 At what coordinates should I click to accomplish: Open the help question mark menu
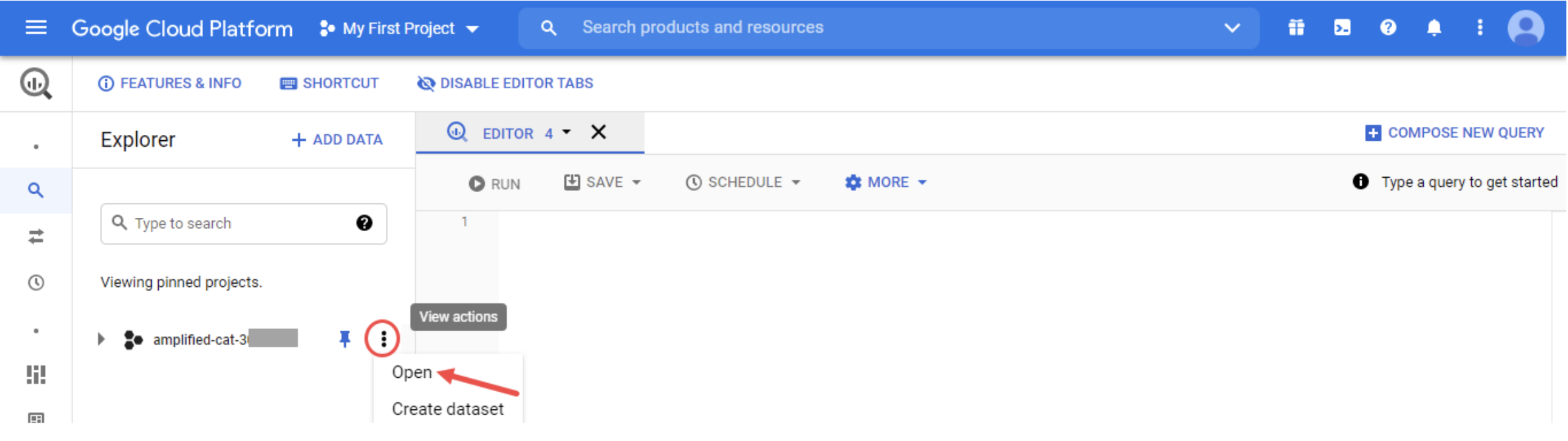(1388, 28)
